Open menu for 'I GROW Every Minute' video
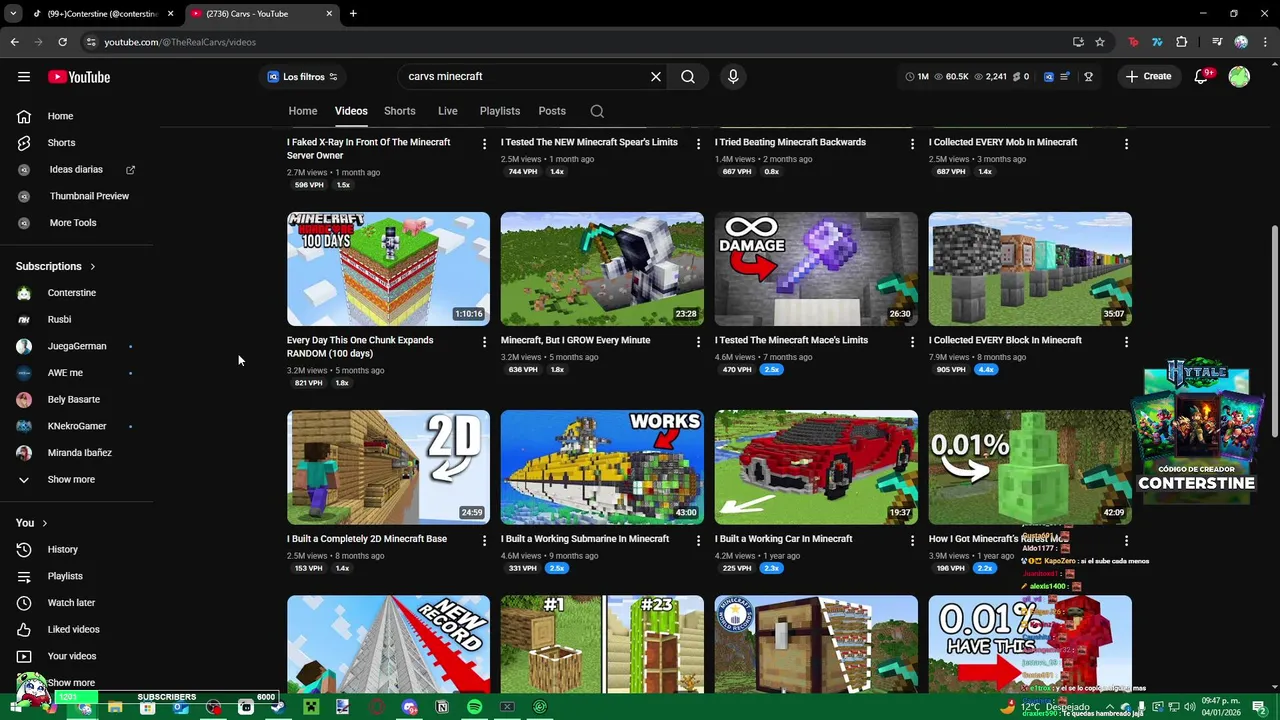This screenshot has height=720, width=1280. click(698, 342)
